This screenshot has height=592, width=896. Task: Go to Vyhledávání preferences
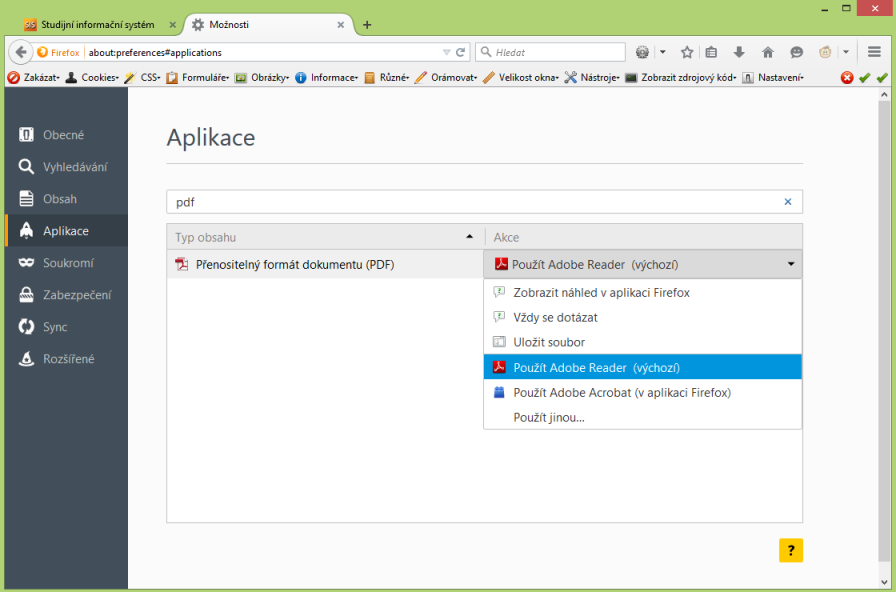pyautogui.click(x=74, y=167)
